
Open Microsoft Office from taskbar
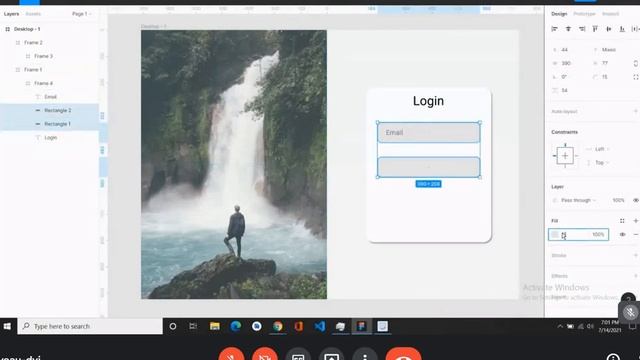click(x=298, y=327)
